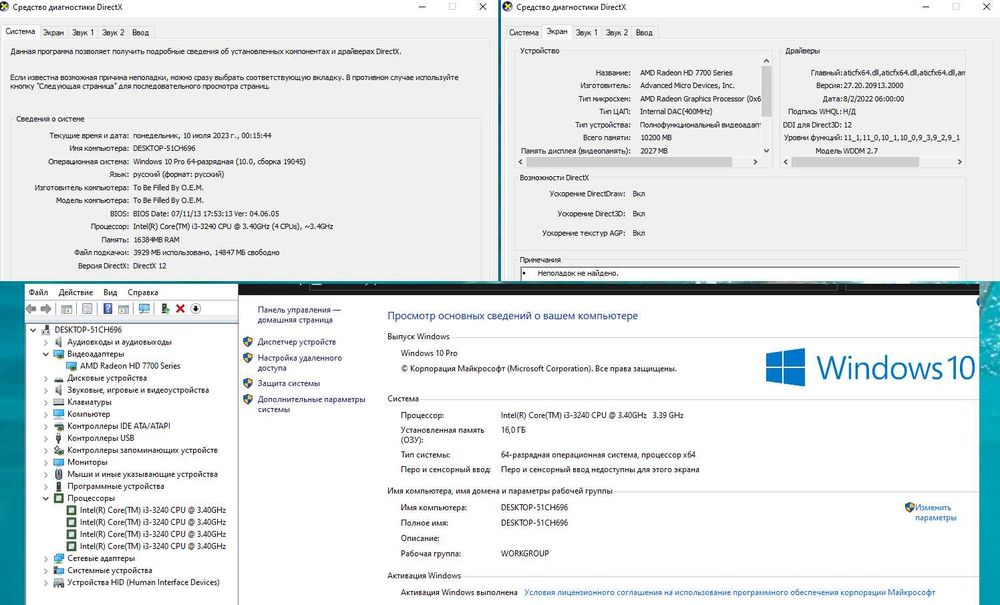Click left arrow of Драйверы horizontal scrollbar

click(x=786, y=162)
